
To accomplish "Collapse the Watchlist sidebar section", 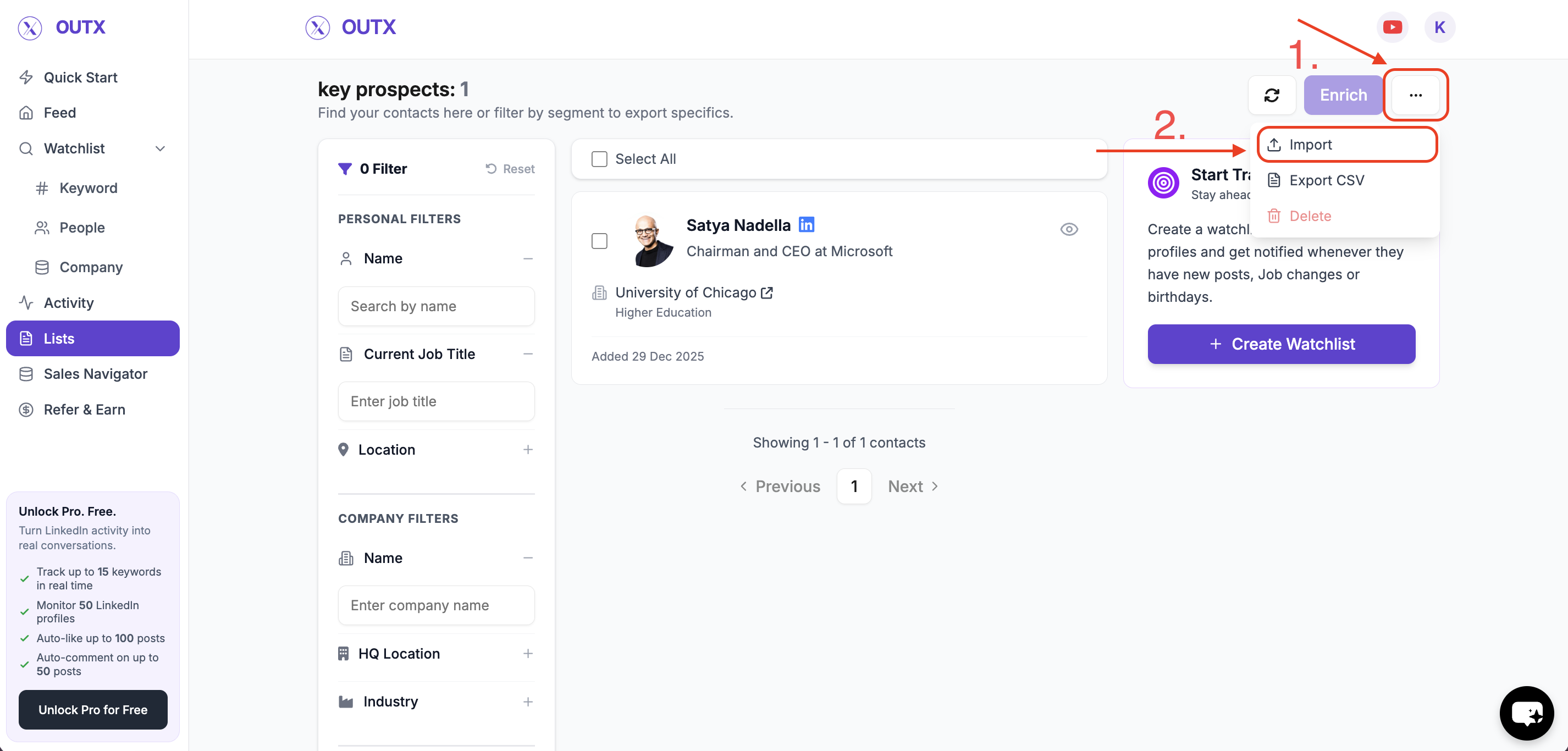I will tap(160, 148).
